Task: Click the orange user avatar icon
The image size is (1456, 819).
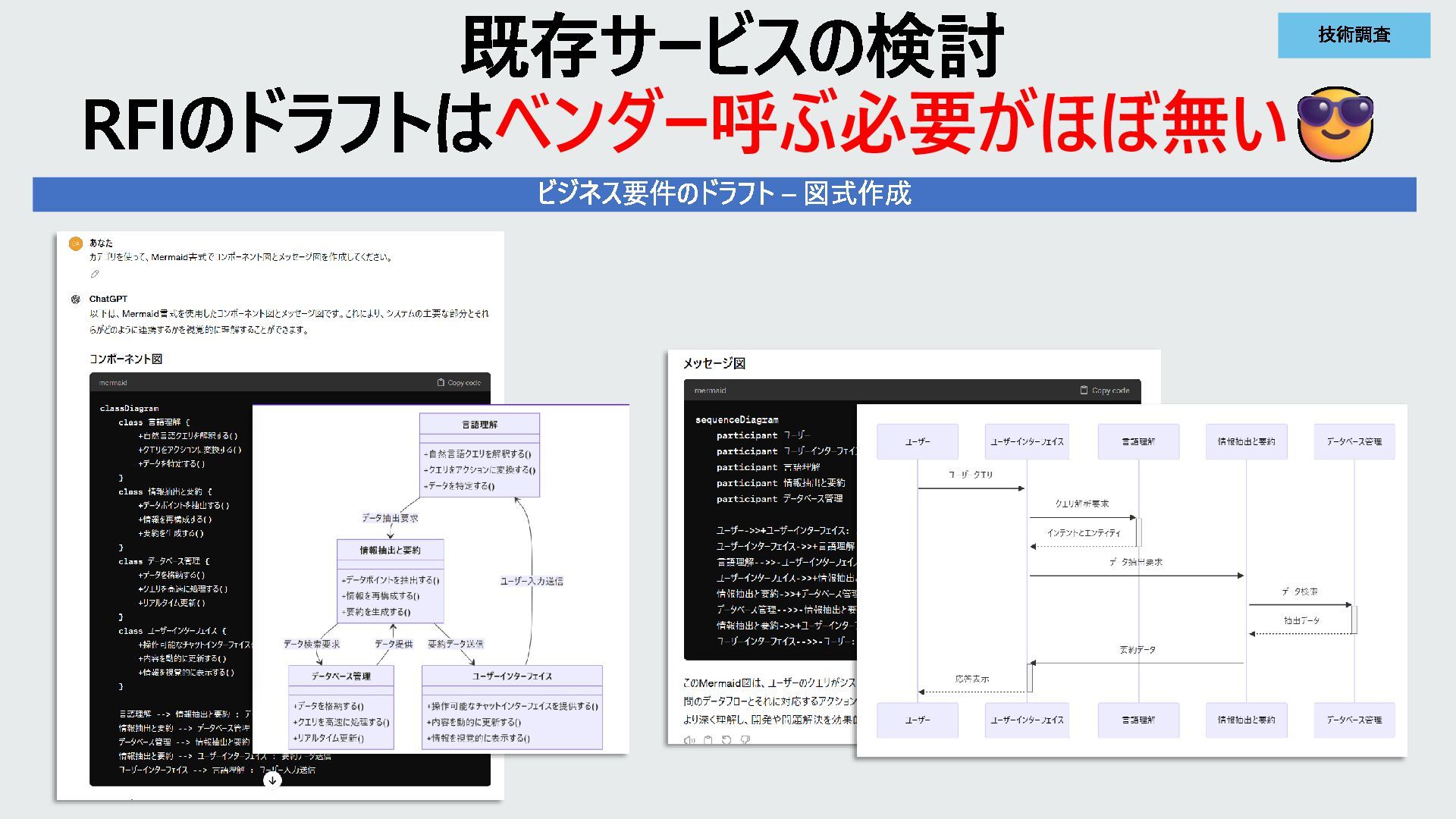Action: [75, 243]
